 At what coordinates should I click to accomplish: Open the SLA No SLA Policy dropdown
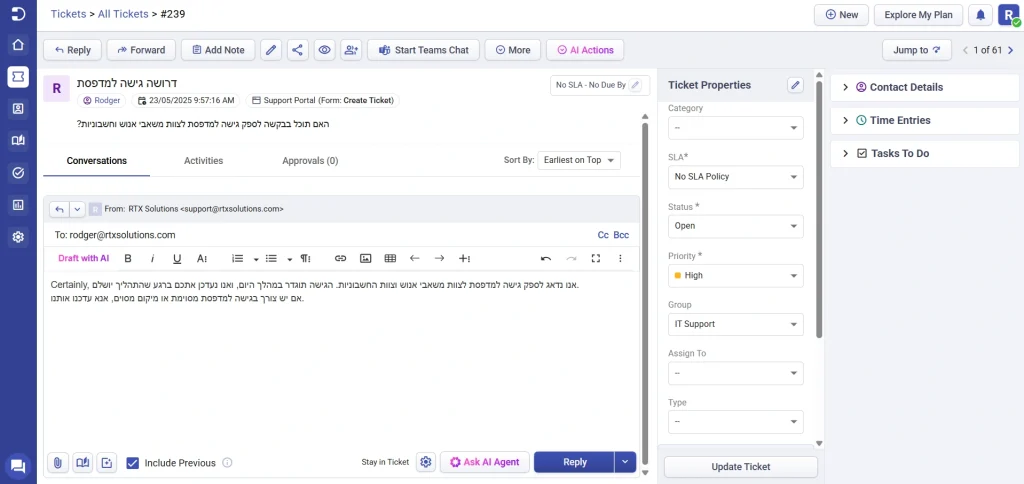[735, 177]
